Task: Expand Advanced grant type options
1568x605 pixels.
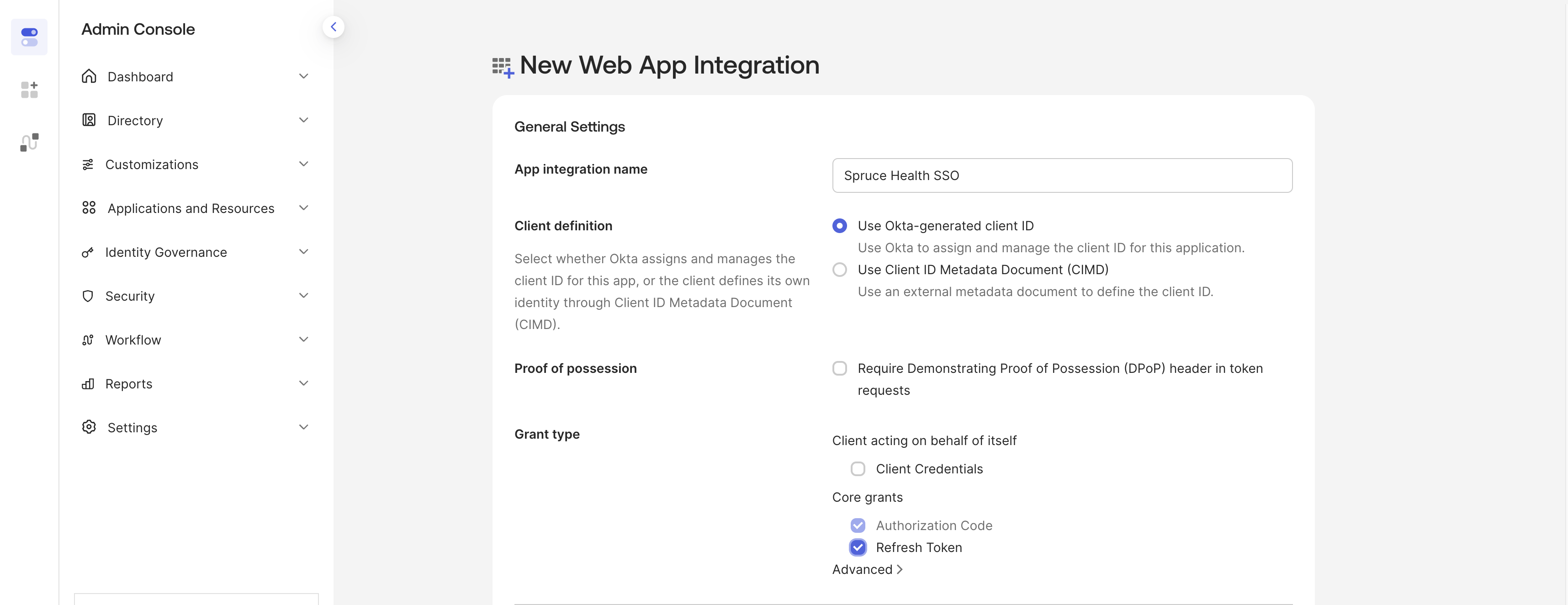Action: coord(868,569)
